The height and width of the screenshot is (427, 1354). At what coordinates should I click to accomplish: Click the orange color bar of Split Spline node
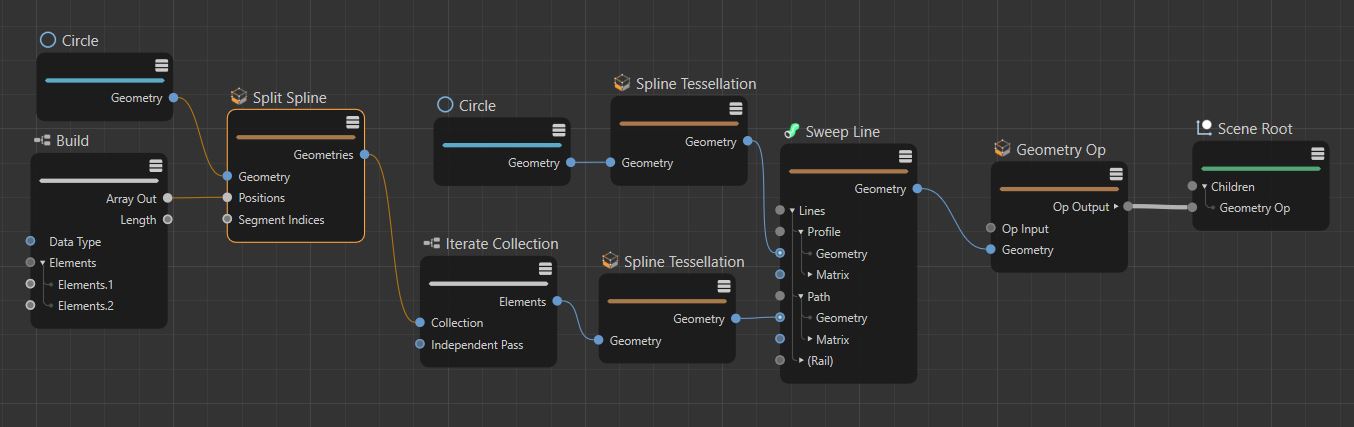(x=296, y=137)
